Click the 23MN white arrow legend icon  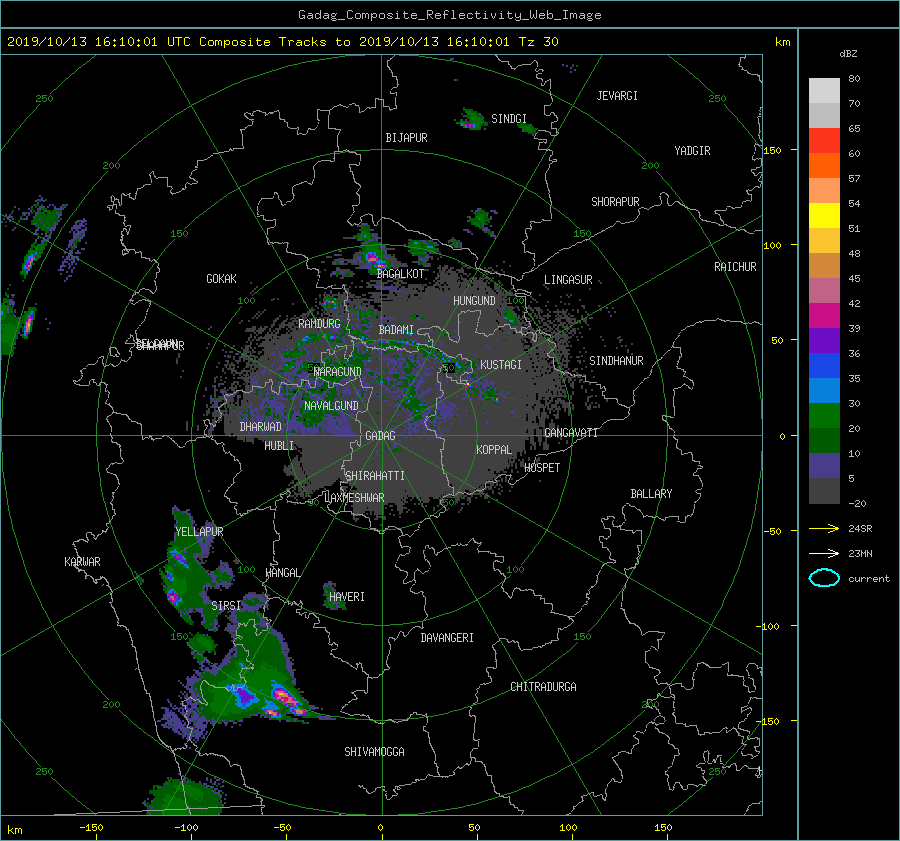(x=824, y=553)
